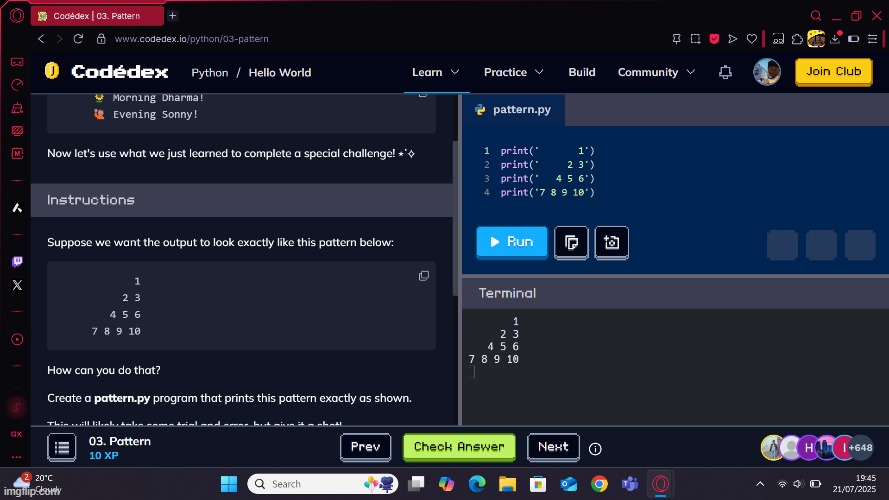Screen dimensions: 889x500
Task: Open X (Twitter) in Opera sidebar
Action: click(x=17, y=285)
